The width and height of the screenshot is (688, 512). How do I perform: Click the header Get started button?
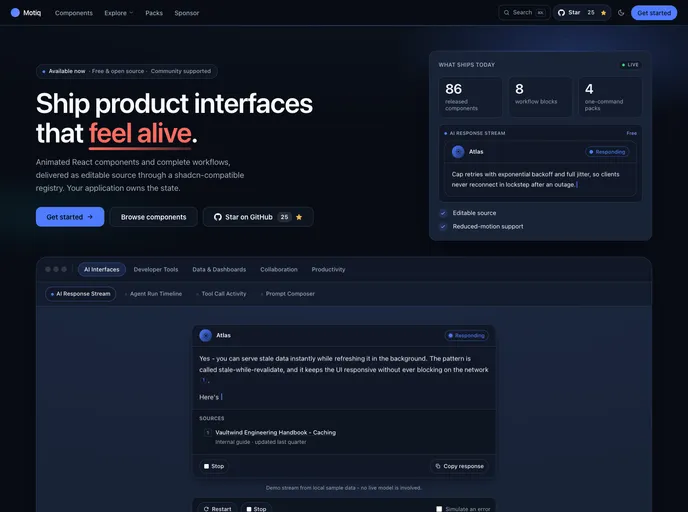click(x=654, y=13)
